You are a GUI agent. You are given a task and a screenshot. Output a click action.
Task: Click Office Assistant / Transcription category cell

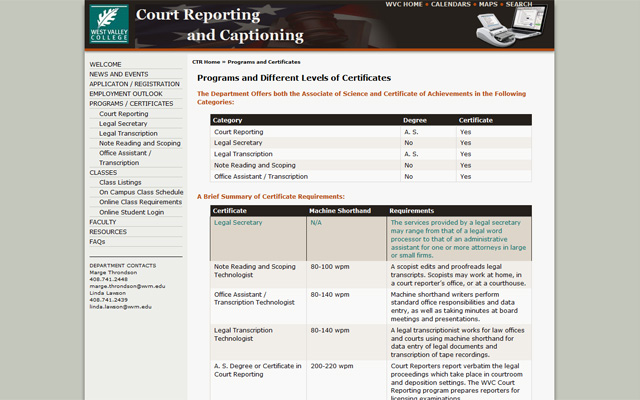click(261, 177)
